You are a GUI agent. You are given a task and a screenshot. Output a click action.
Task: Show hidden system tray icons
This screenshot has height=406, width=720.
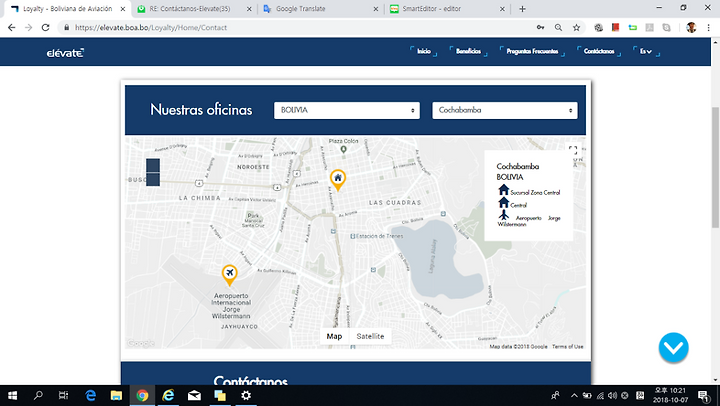(574, 395)
